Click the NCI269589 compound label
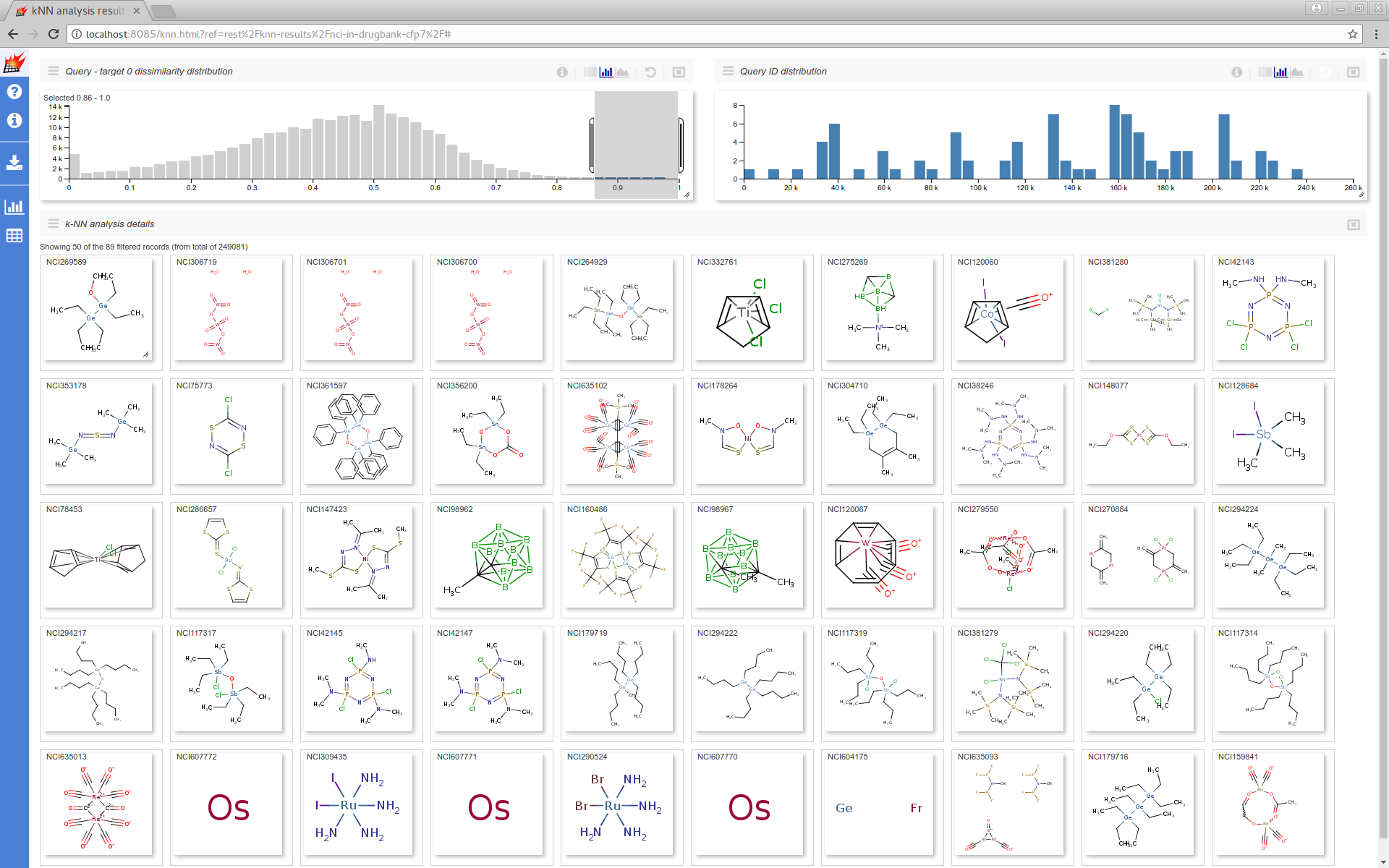This screenshot has width=1389, height=868. coord(66,262)
